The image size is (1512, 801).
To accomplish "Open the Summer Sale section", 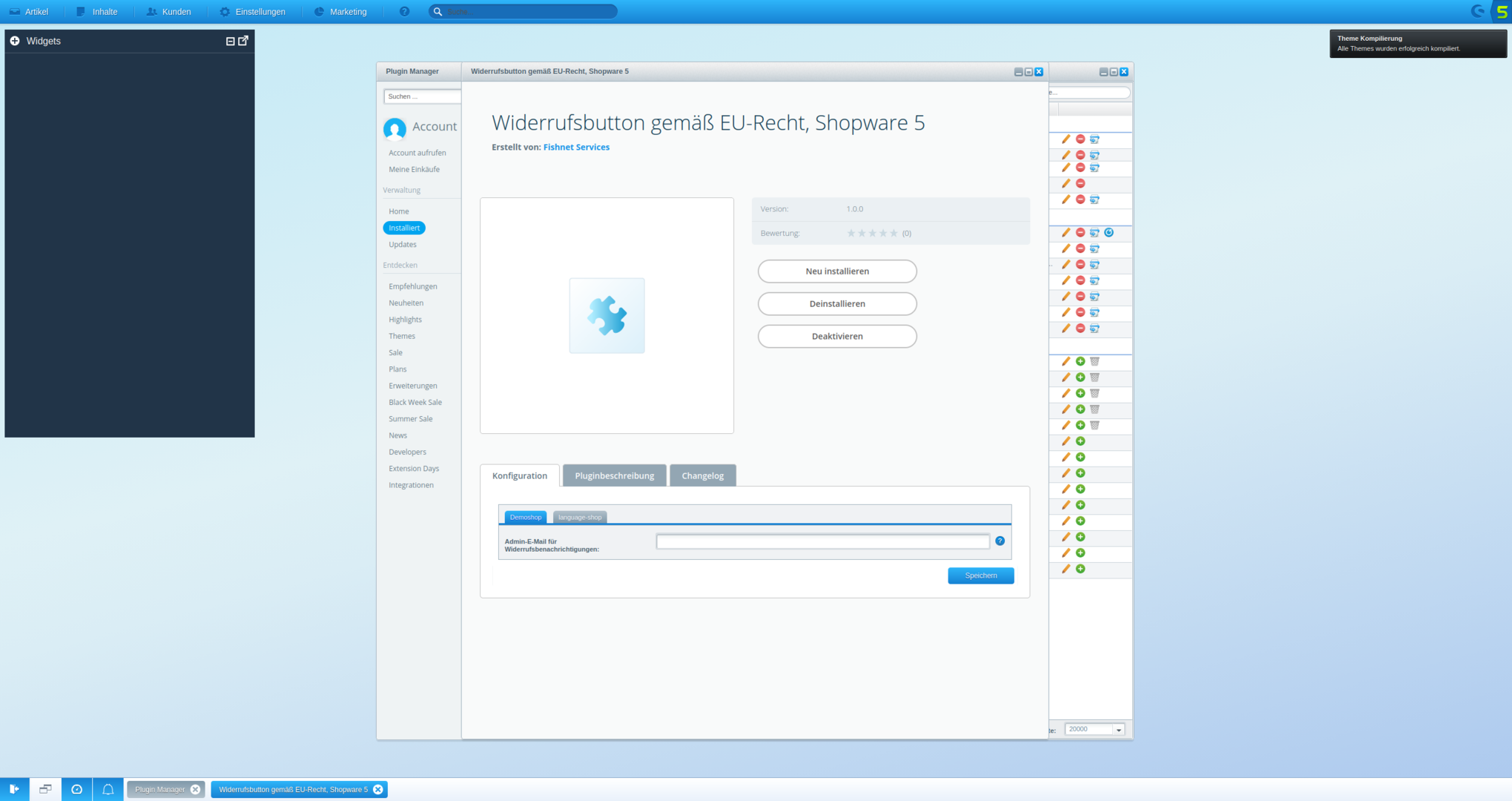I will [411, 419].
